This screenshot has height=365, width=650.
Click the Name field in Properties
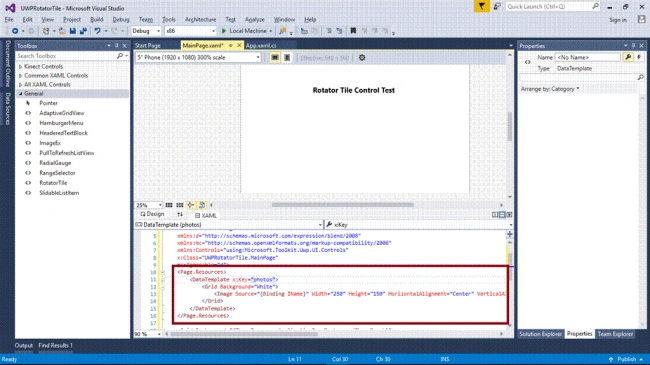587,57
